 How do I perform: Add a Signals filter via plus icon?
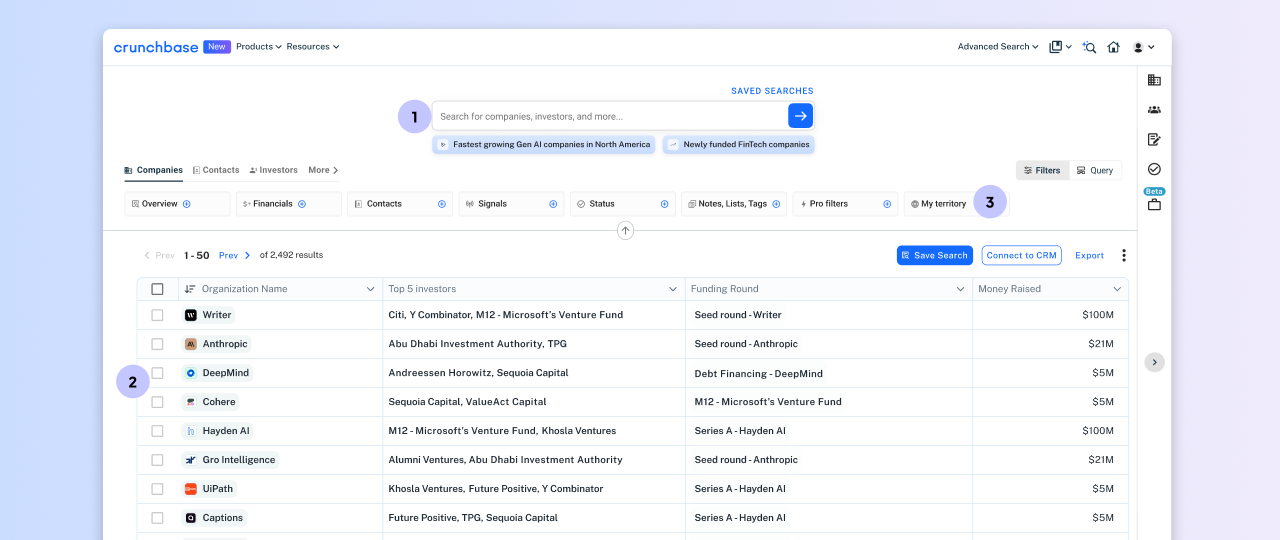[553, 204]
